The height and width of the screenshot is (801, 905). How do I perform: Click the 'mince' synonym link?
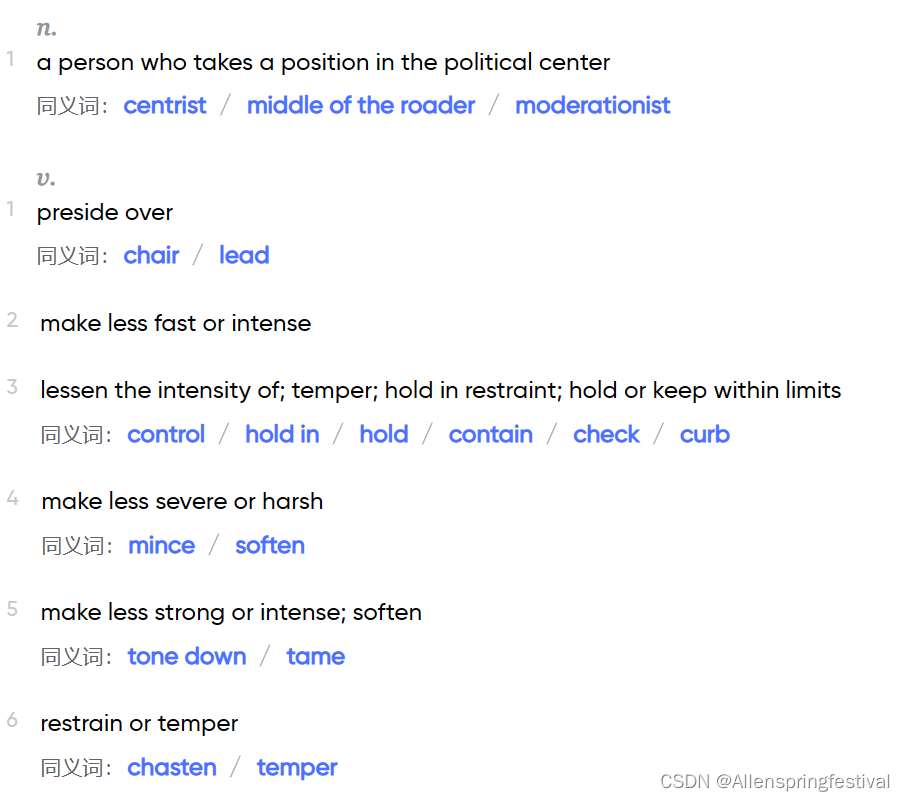pyautogui.click(x=161, y=545)
